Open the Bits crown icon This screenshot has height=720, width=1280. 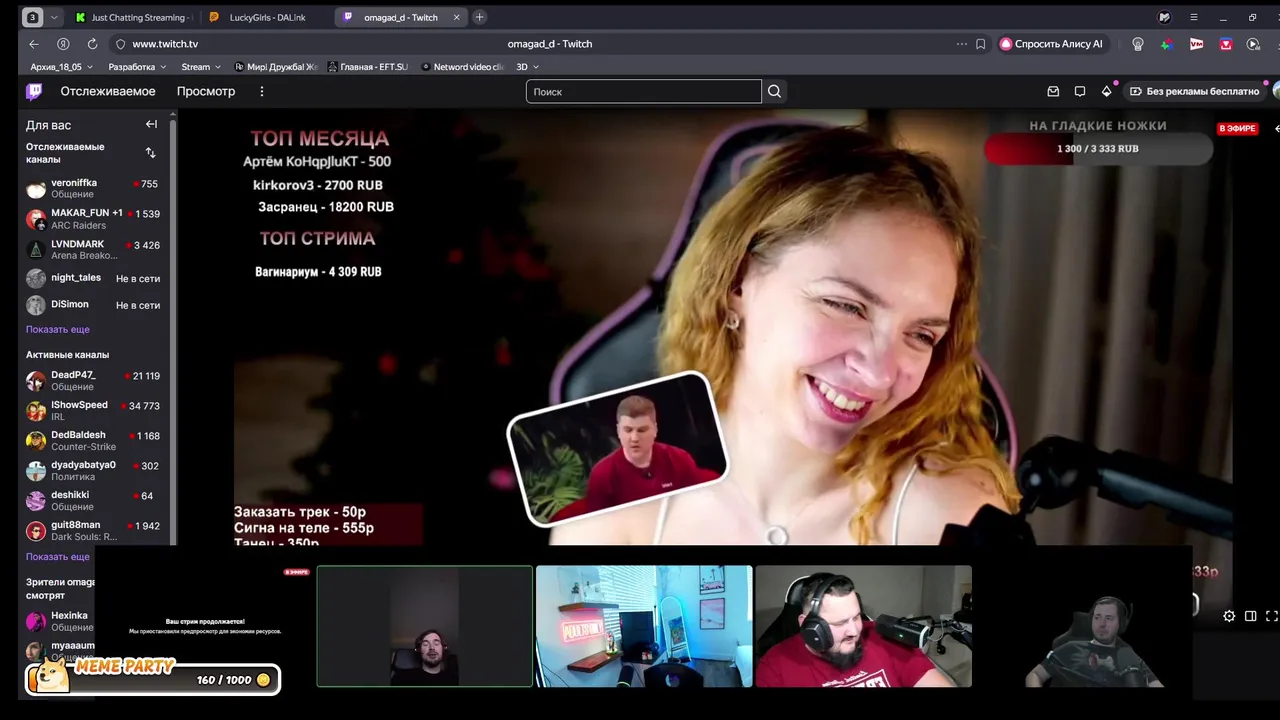click(1106, 91)
